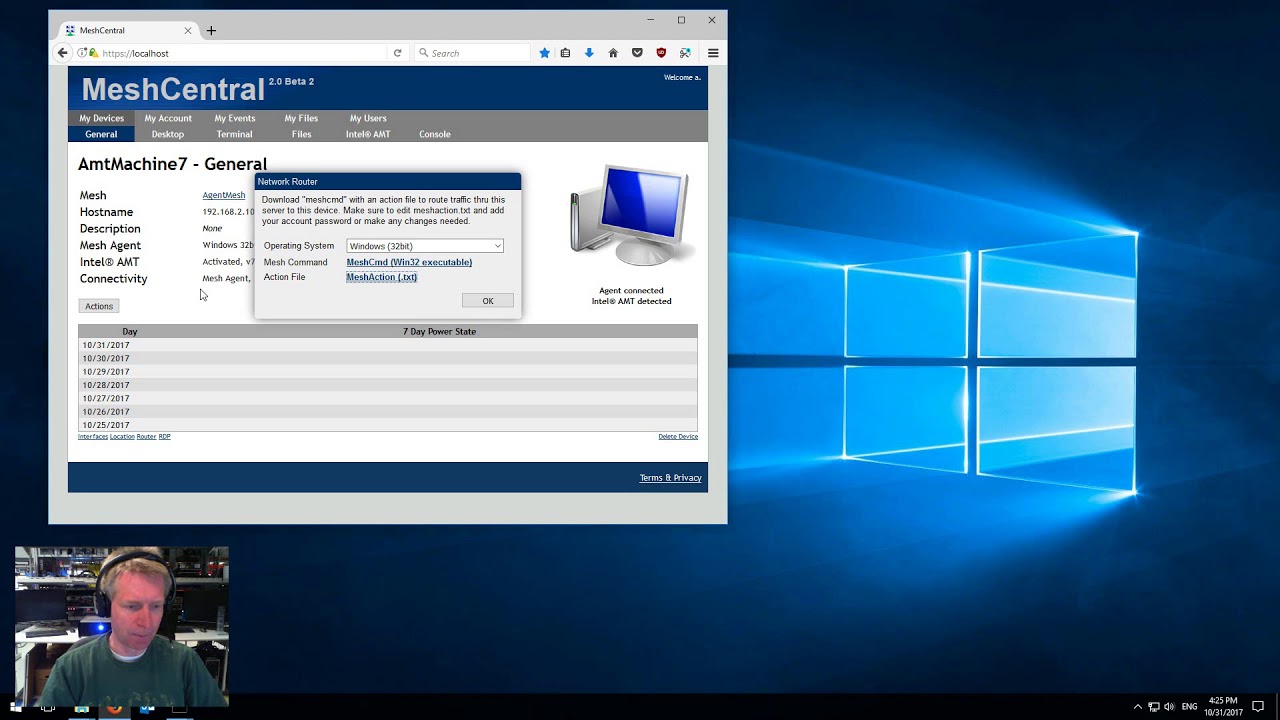Open the Windows Start menu
The height and width of the screenshot is (720, 1280).
click(15, 707)
